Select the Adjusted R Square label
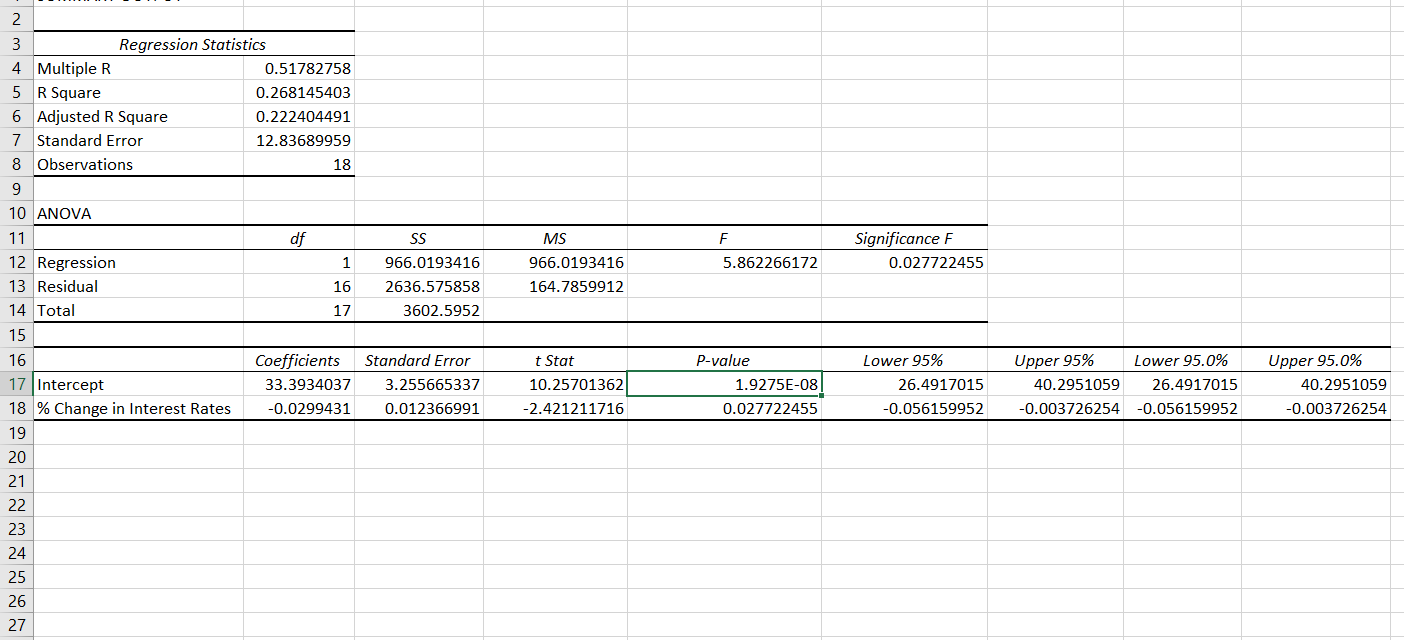The height and width of the screenshot is (640, 1404). coord(139,117)
